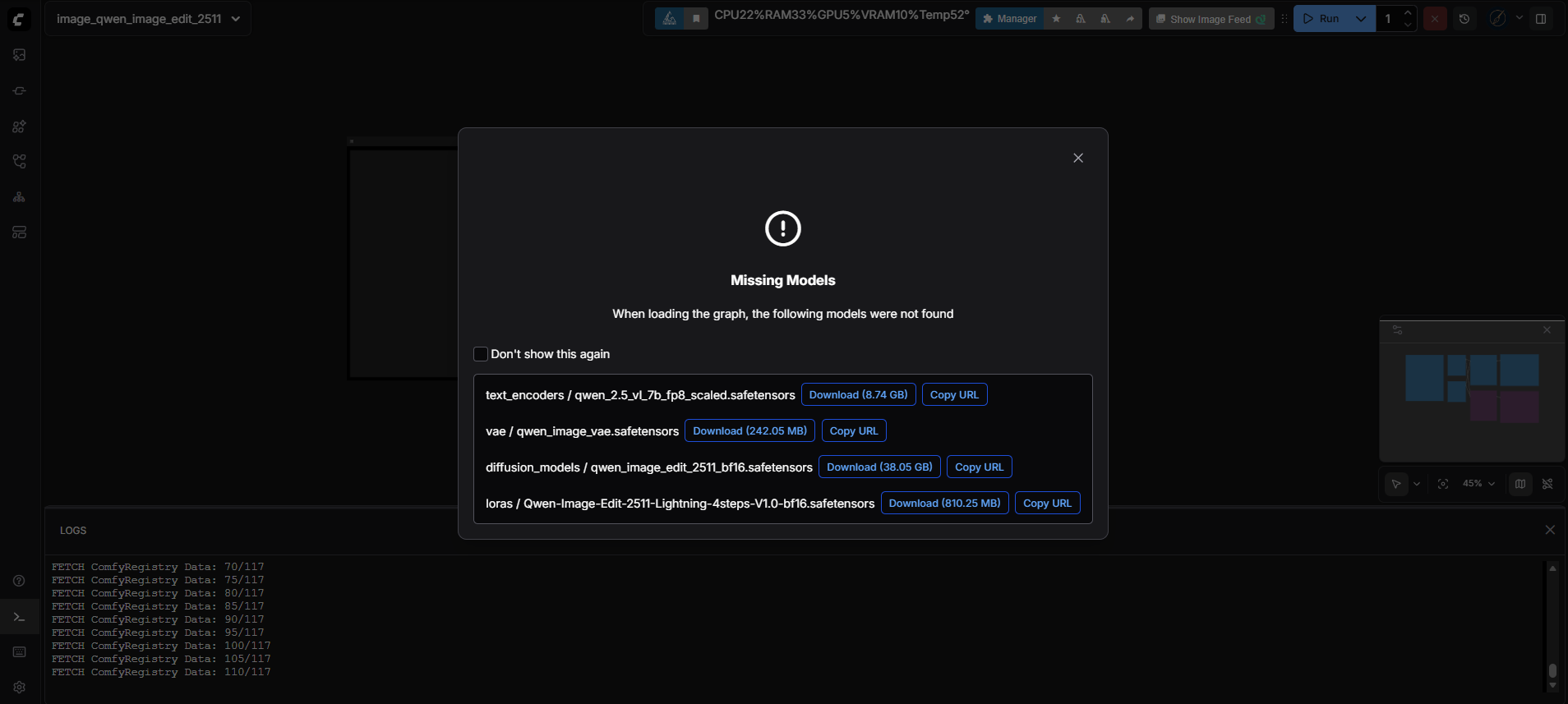The image size is (1568, 704).
Task: Open the hierarchy tree sidebar icon
Action: (19, 197)
